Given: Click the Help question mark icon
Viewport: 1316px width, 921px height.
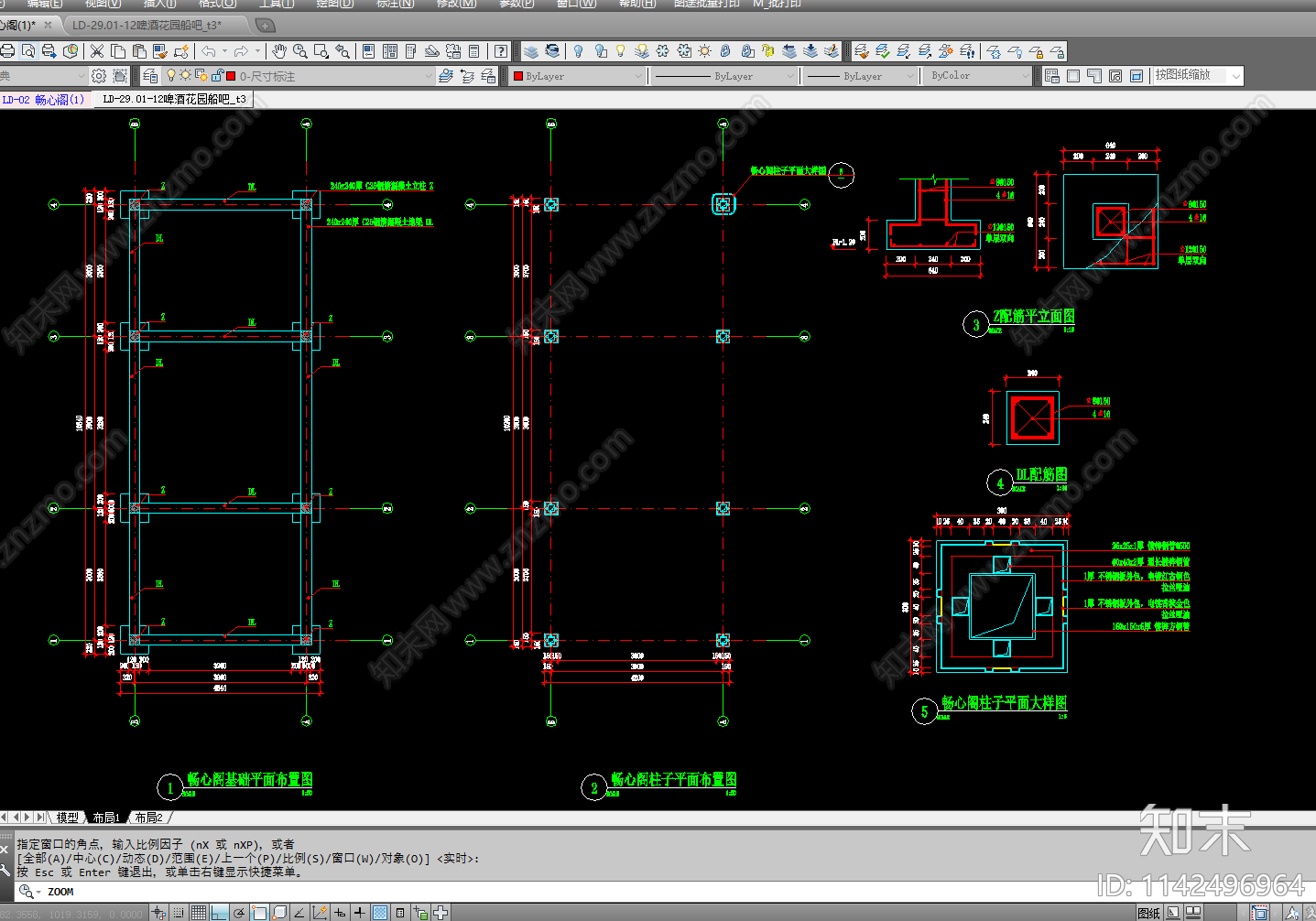Looking at the screenshot, I should tap(500, 51).
